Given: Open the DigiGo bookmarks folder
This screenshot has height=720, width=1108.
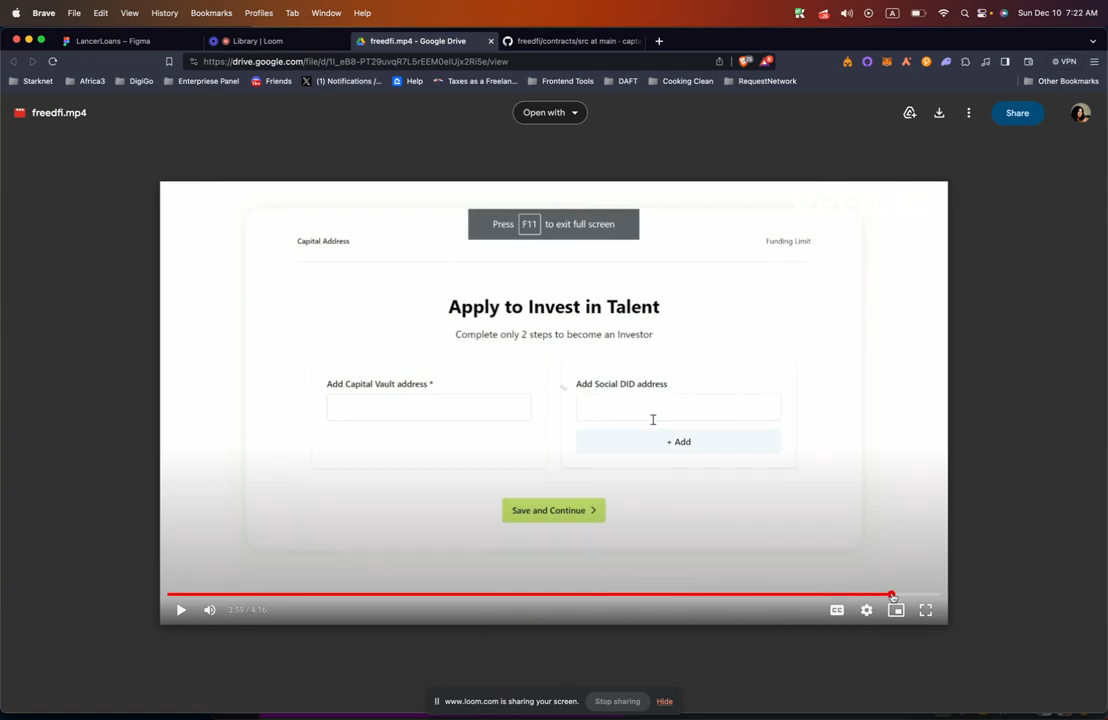Looking at the screenshot, I should (x=134, y=81).
